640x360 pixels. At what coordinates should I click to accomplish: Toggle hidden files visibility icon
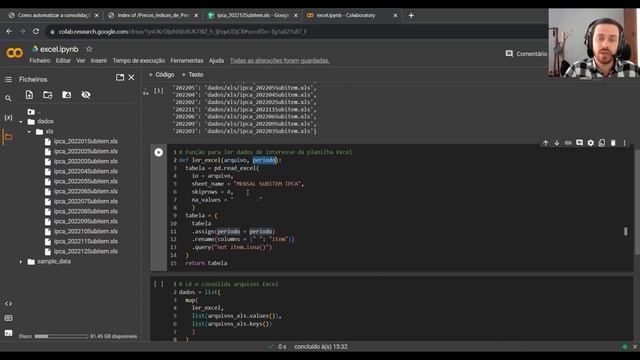point(86,95)
